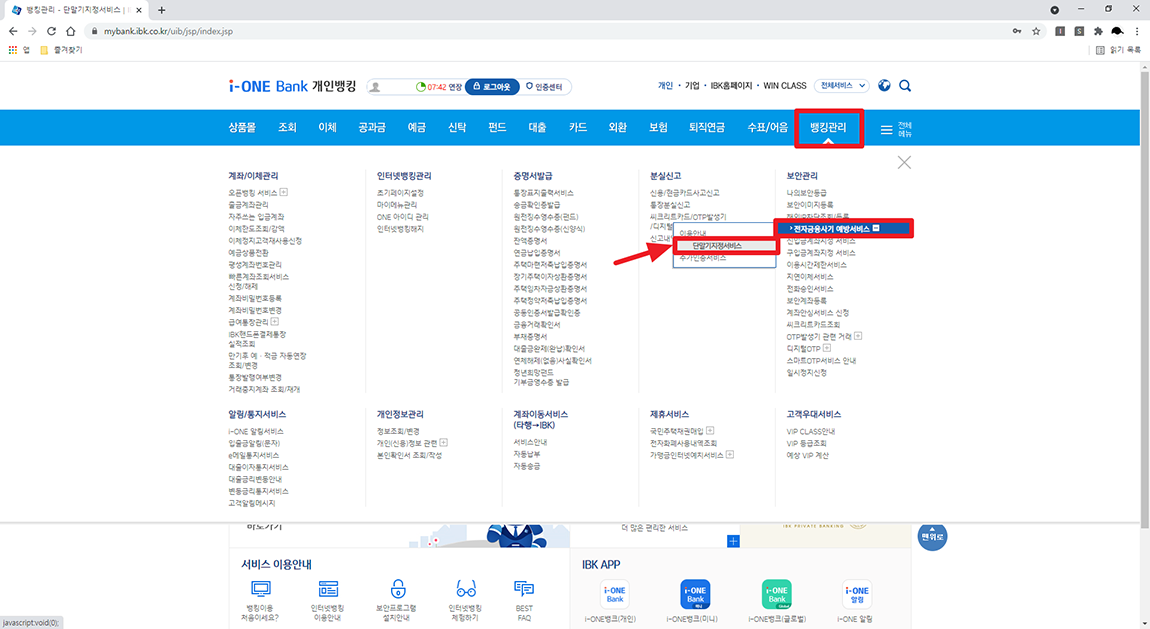Click the 뱅킹이용 처음이세요 monitor icon
1150x629 pixels.
click(260, 589)
